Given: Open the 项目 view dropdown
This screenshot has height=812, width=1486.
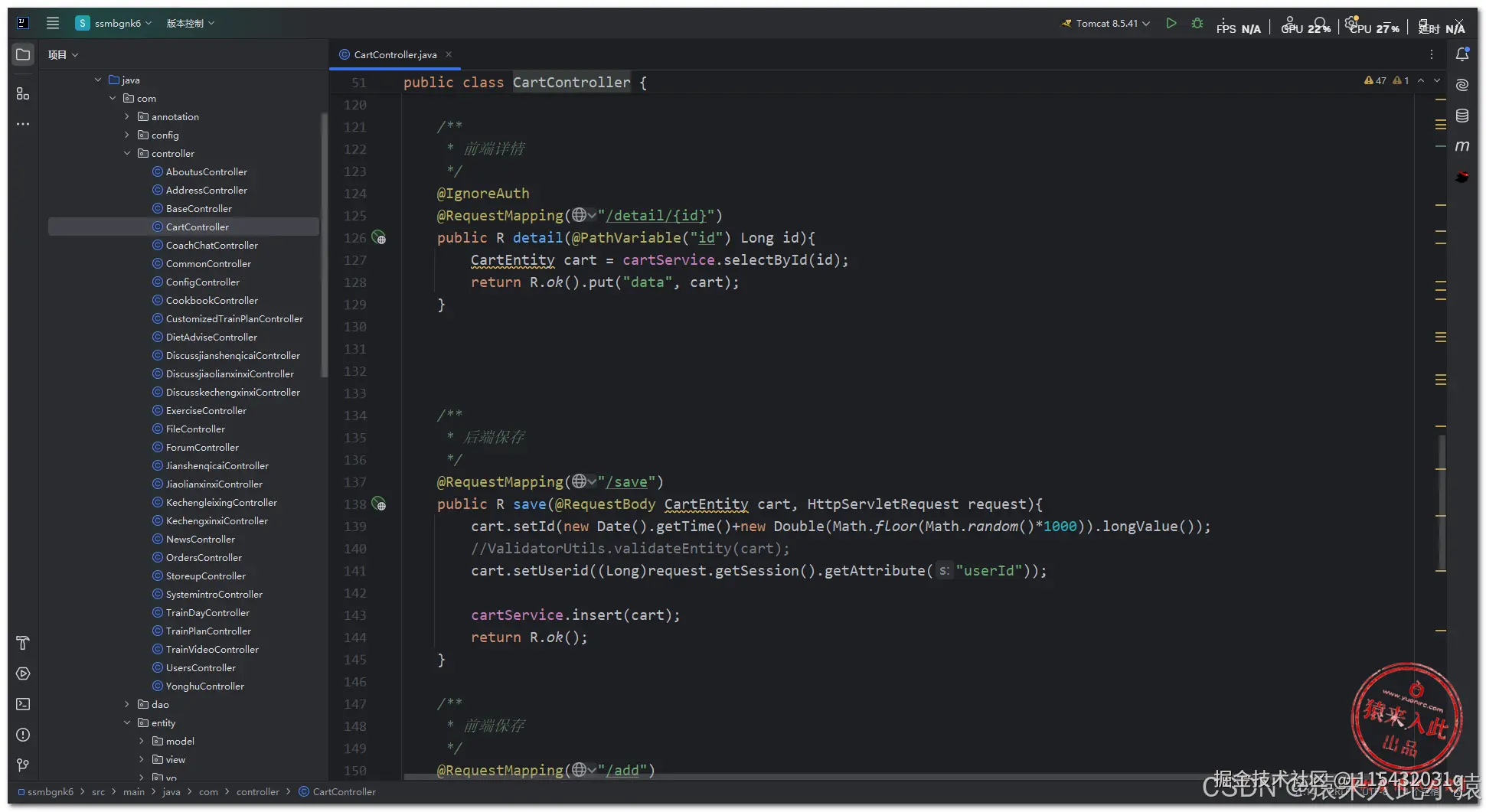Looking at the screenshot, I should pos(63,54).
